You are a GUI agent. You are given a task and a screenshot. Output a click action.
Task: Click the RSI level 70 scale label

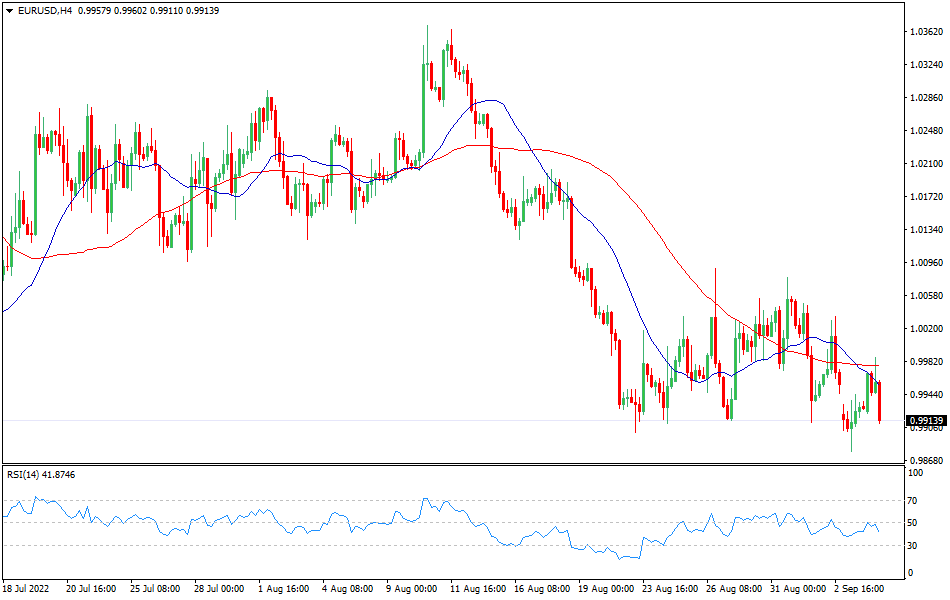tap(912, 500)
